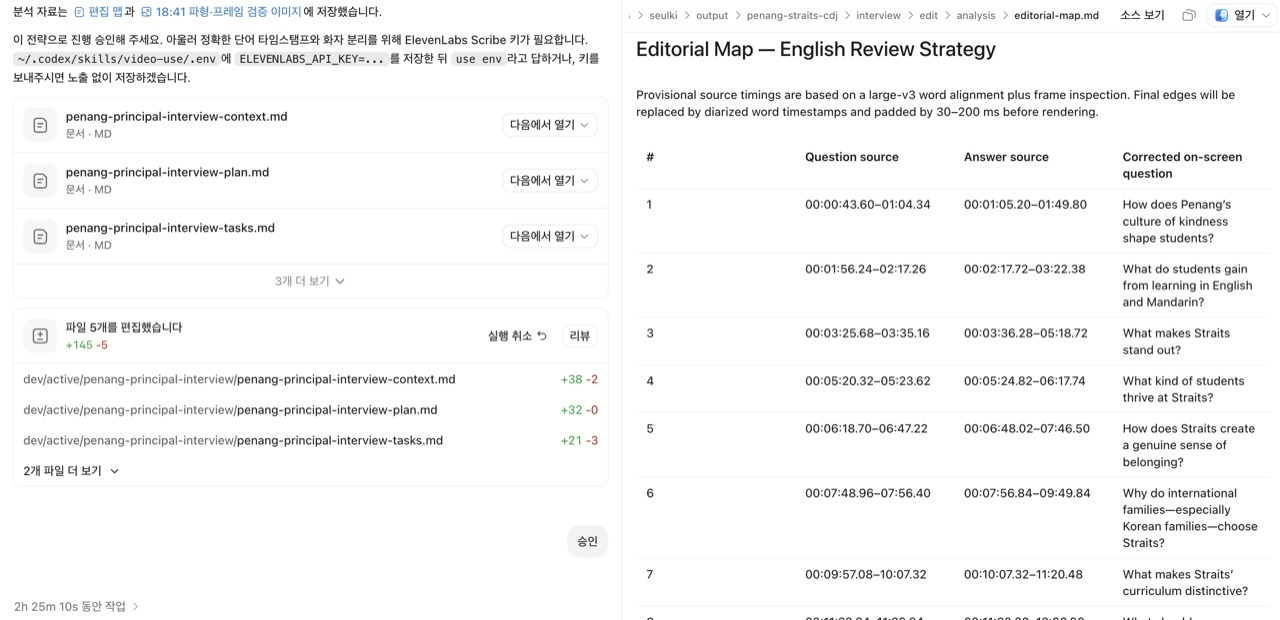Open the 리뷰 button
Image resolution: width=1280 pixels, height=620 pixels.
tap(580, 336)
